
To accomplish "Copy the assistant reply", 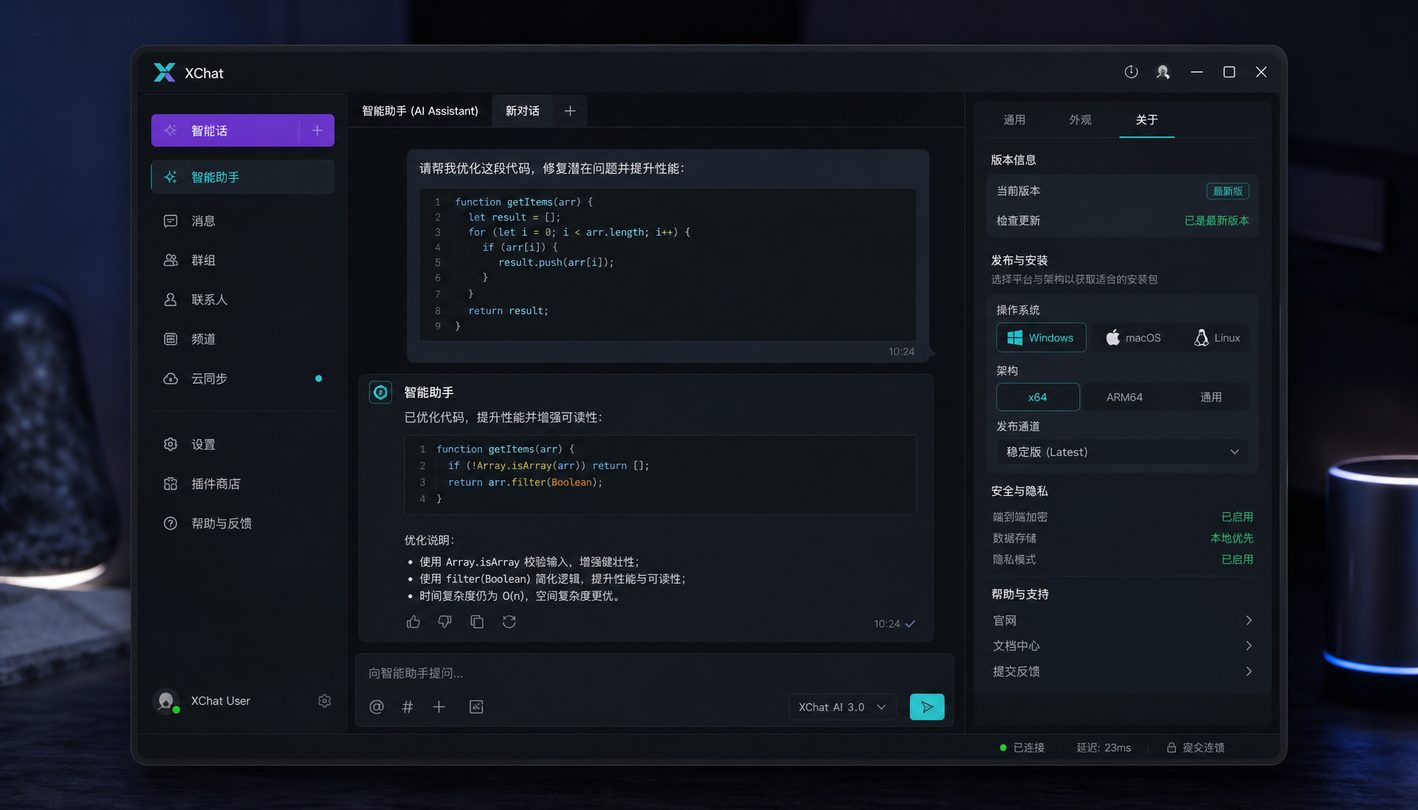I will pyautogui.click(x=477, y=622).
